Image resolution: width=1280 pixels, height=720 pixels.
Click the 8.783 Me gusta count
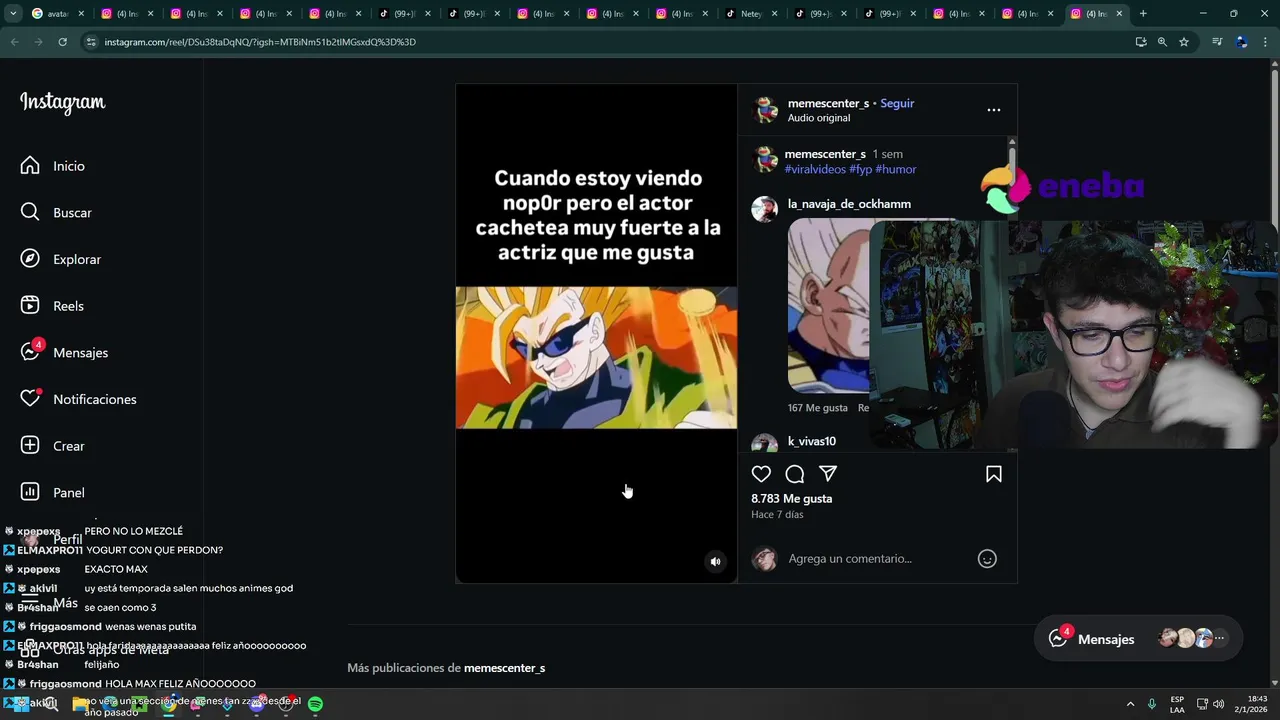[x=792, y=498]
